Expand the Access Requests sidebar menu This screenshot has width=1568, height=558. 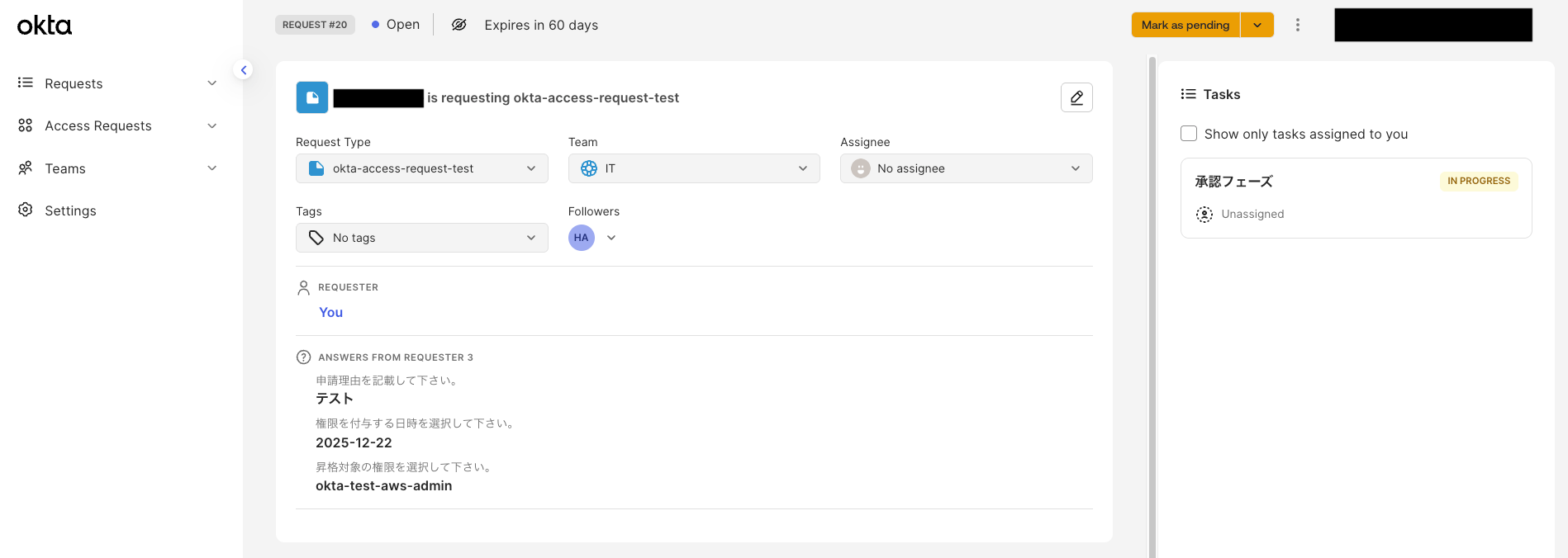[212, 125]
